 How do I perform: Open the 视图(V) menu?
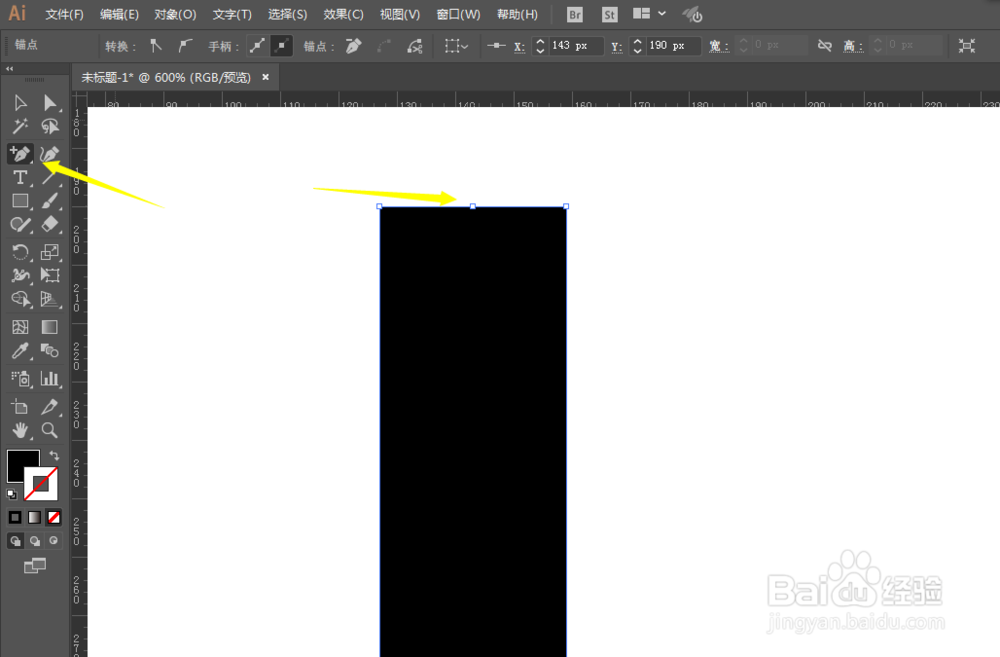point(400,14)
